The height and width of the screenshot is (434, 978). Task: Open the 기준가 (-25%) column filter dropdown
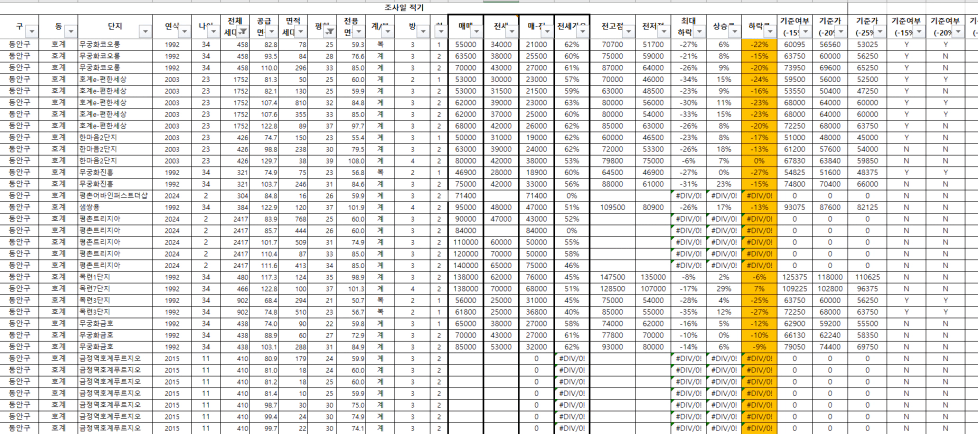[880, 31]
